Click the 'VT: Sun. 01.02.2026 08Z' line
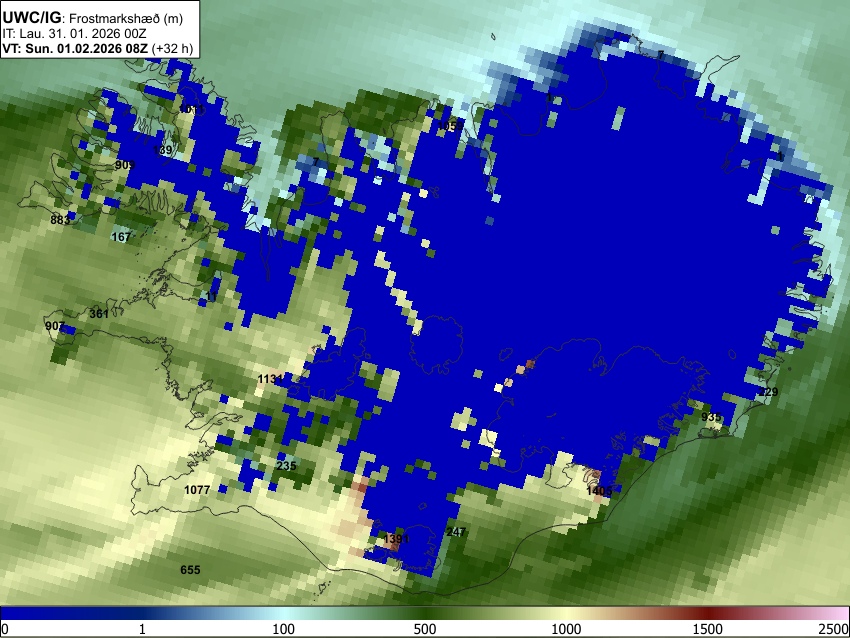The width and height of the screenshot is (850, 638). tap(75, 48)
